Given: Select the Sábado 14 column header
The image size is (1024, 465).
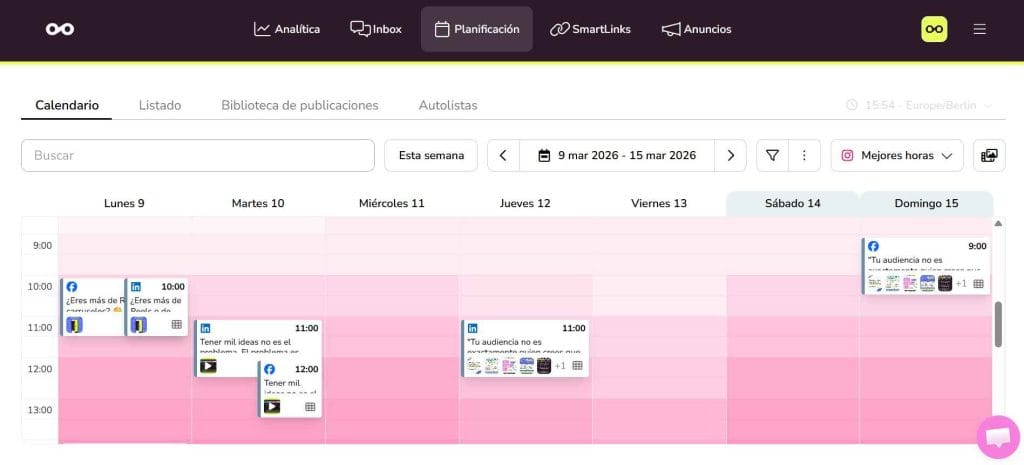Looking at the screenshot, I should pyautogui.click(x=792, y=203).
